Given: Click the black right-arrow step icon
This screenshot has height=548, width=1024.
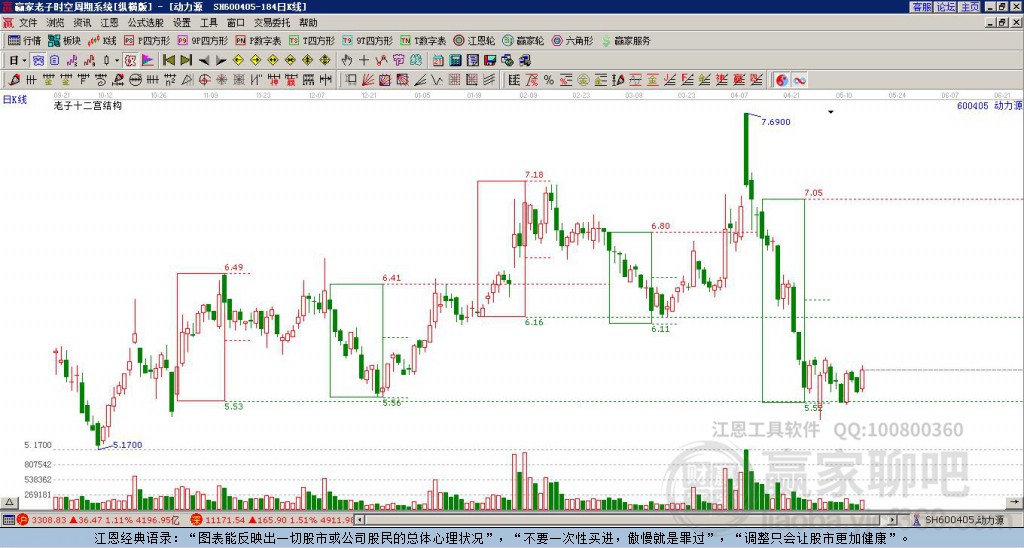Looking at the screenshot, I should pyautogui.click(x=221, y=60).
